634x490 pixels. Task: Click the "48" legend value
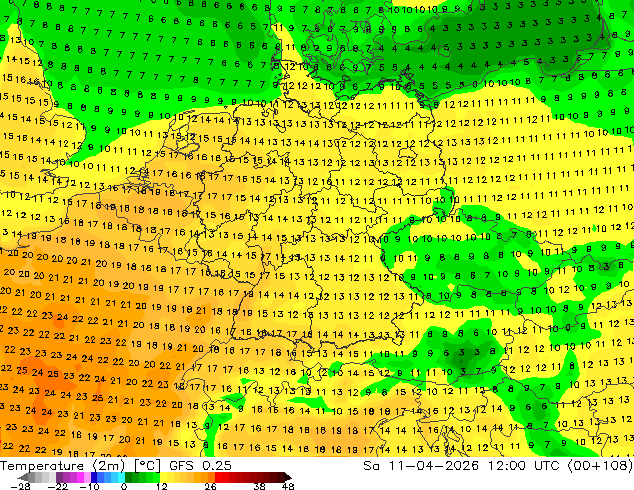coord(288,486)
